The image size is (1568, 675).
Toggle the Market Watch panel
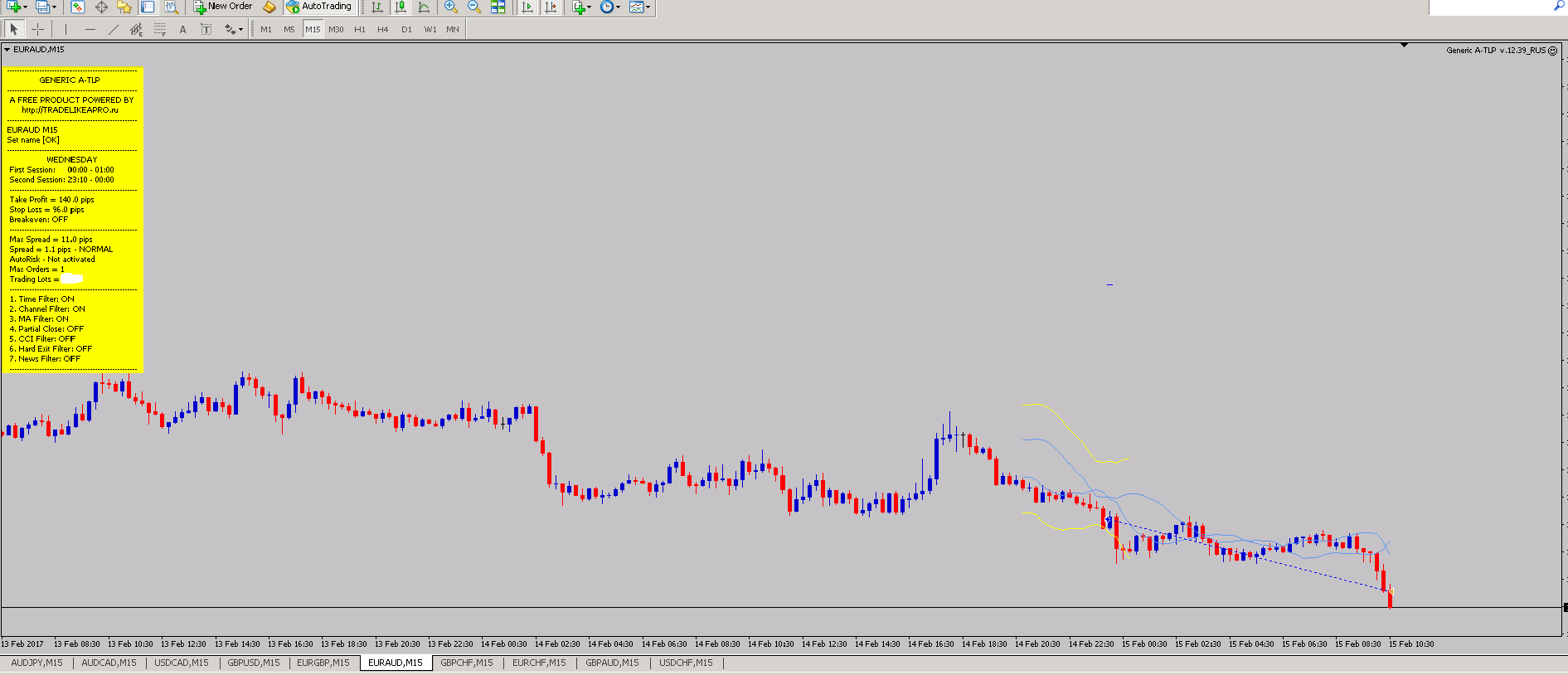coord(77,7)
